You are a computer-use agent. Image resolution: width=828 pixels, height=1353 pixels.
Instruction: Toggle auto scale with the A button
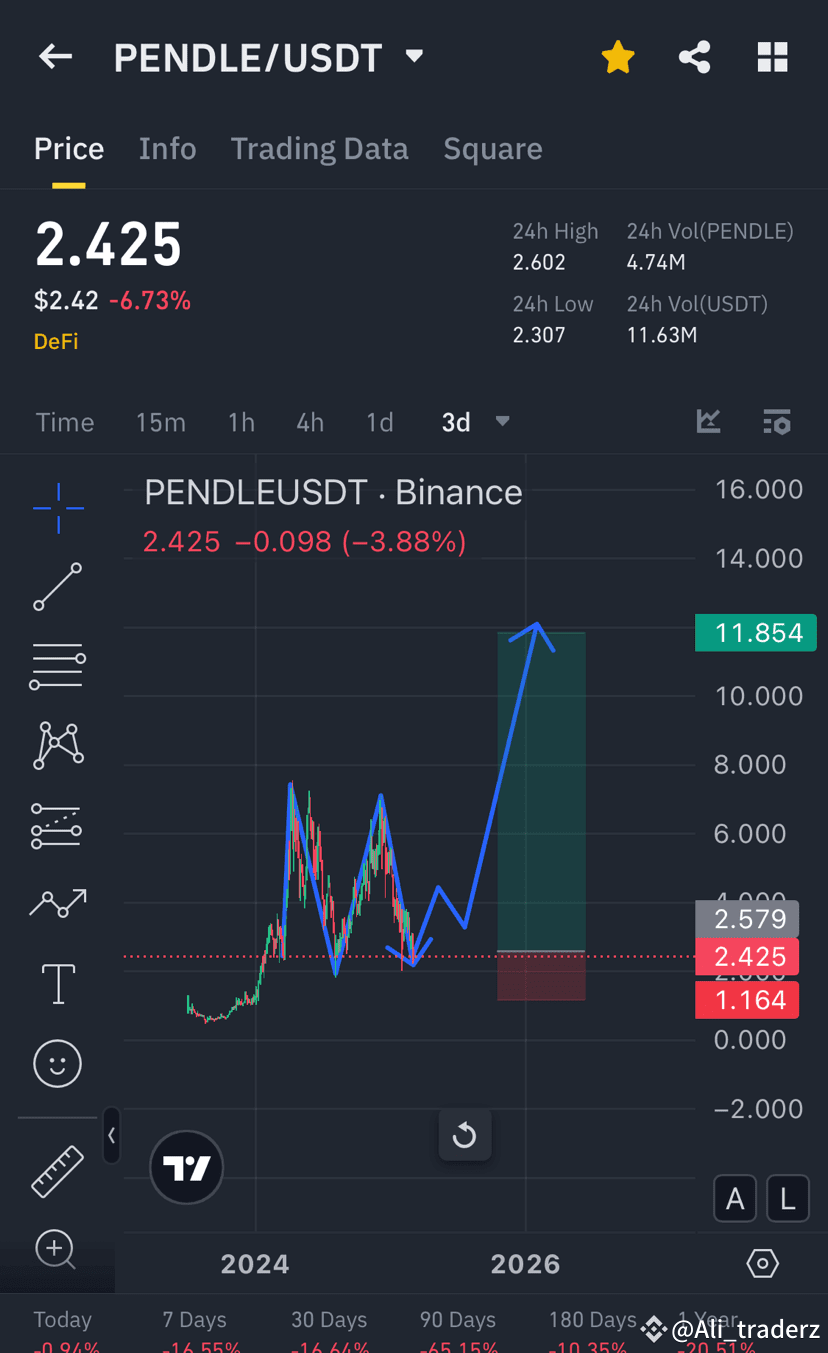[735, 1199]
